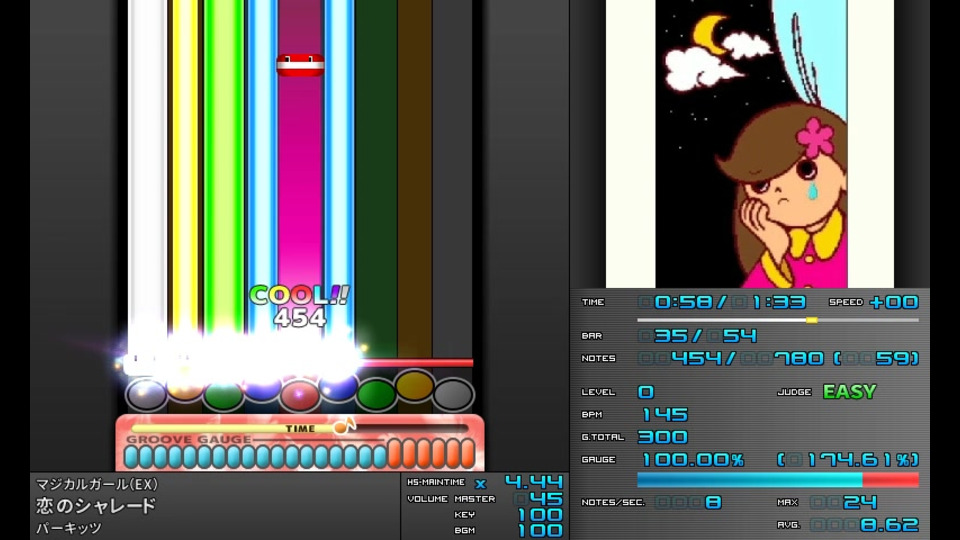
Task: Tap the rightmost gray-white pop button
Action: tap(453, 394)
